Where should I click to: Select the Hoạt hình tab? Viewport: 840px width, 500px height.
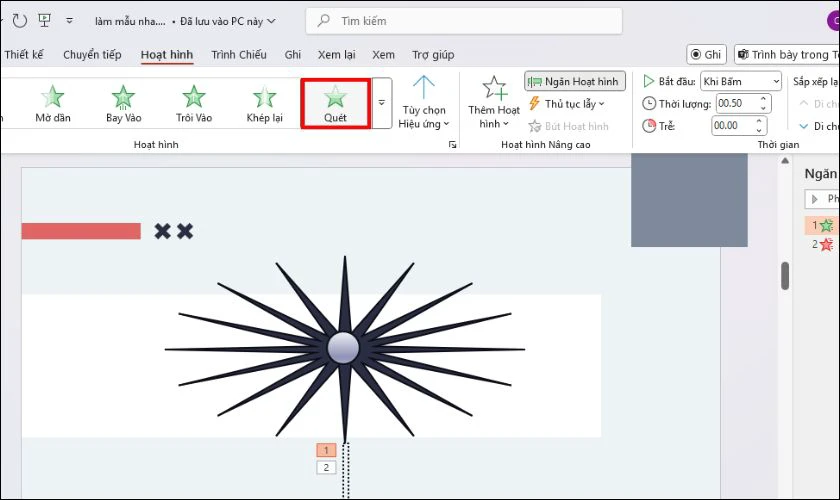[x=167, y=55]
